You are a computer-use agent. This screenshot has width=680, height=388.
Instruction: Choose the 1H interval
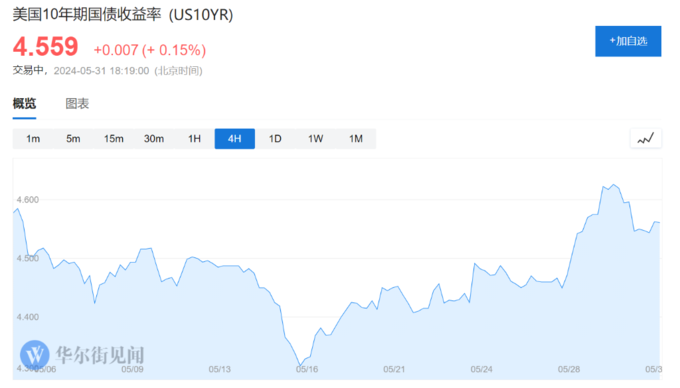coord(194,139)
